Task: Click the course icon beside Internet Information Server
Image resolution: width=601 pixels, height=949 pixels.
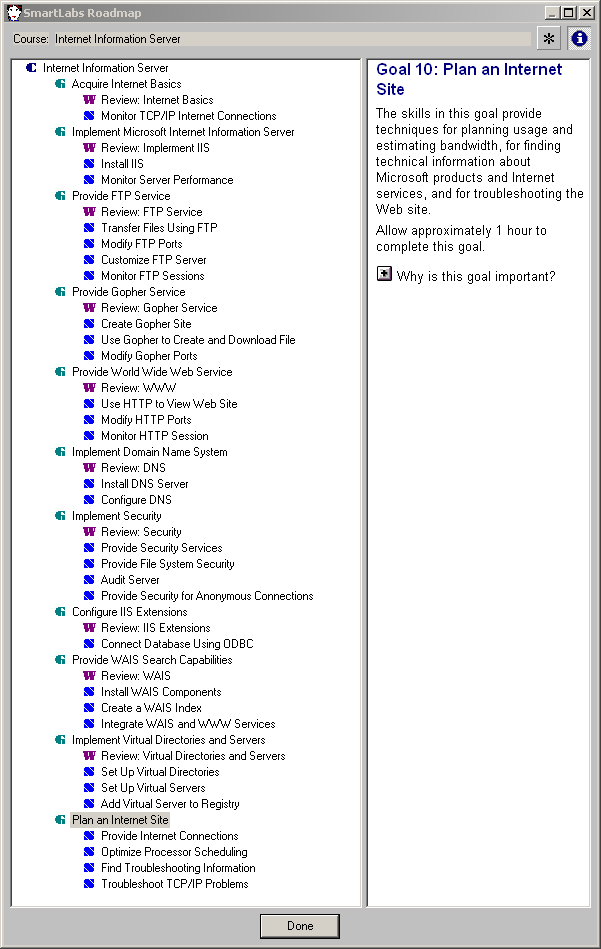Action: pos(31,68)
